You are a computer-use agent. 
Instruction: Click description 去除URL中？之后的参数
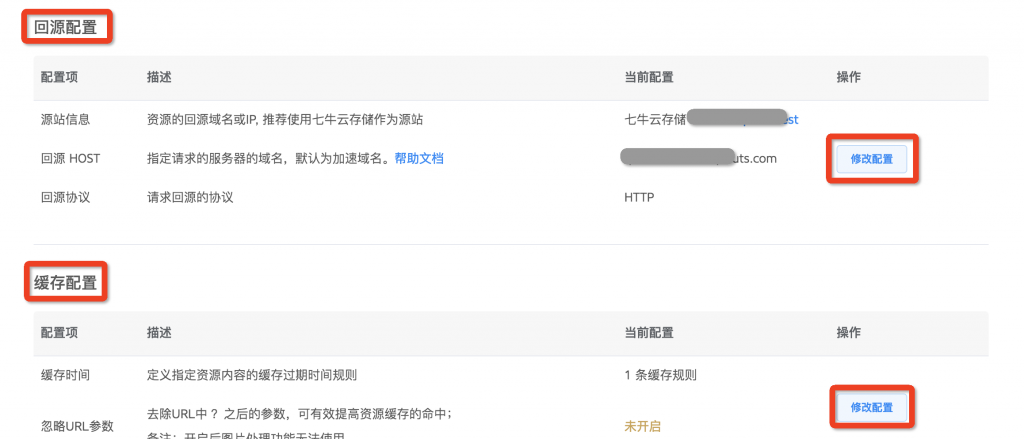click(300, 414)
